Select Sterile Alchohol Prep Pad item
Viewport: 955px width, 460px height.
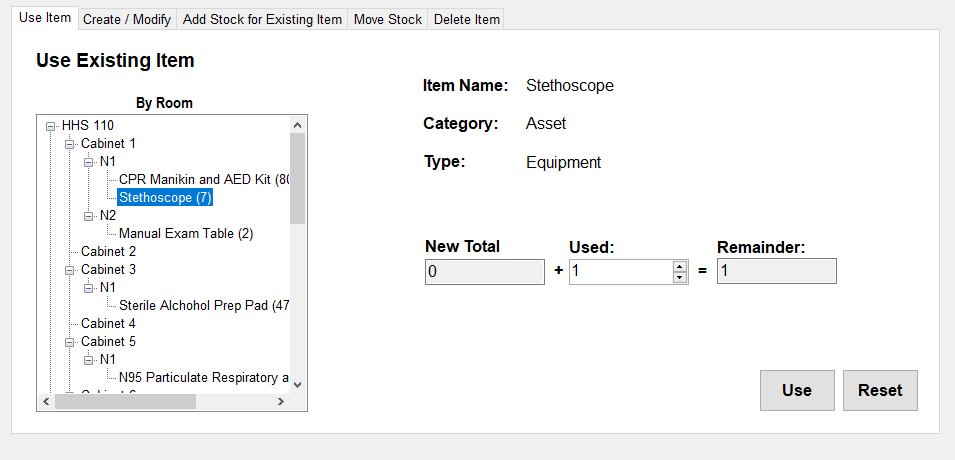pyautogui.click(x=204, y=305)
